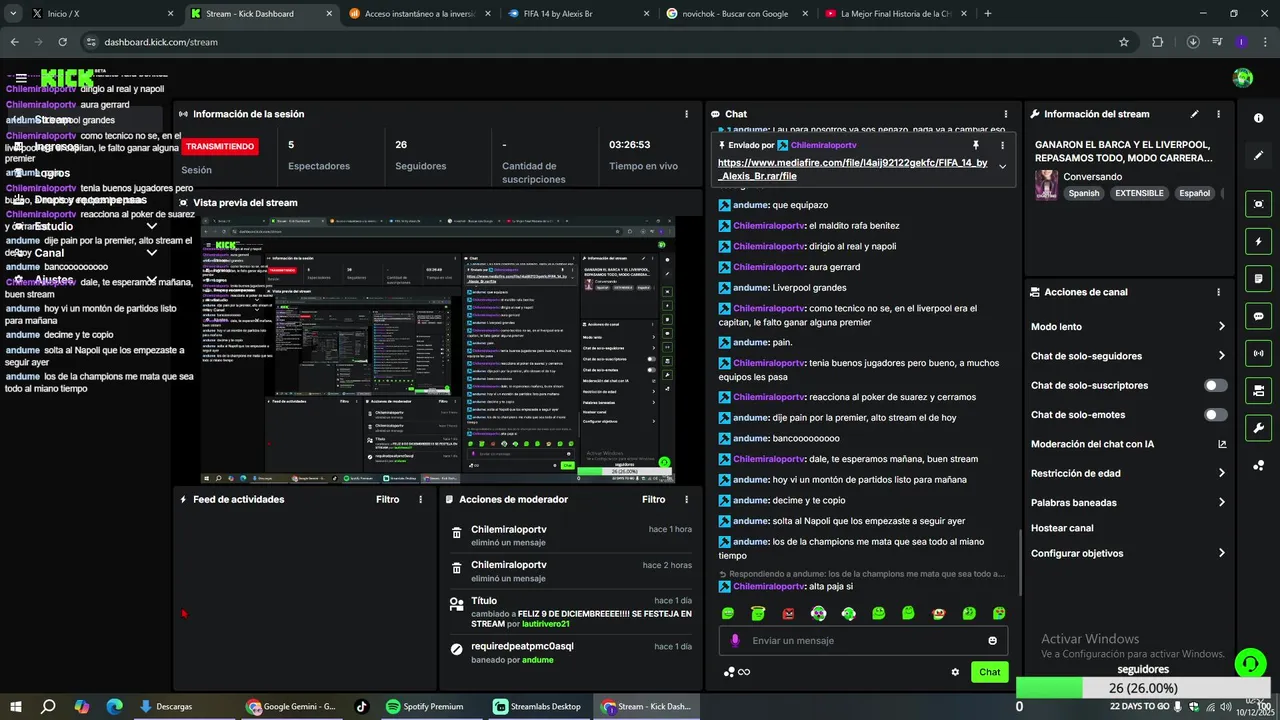Toggle the wrench stream info icon in sidebar
Screen dimensions: 1280x720
[1258, 428]
